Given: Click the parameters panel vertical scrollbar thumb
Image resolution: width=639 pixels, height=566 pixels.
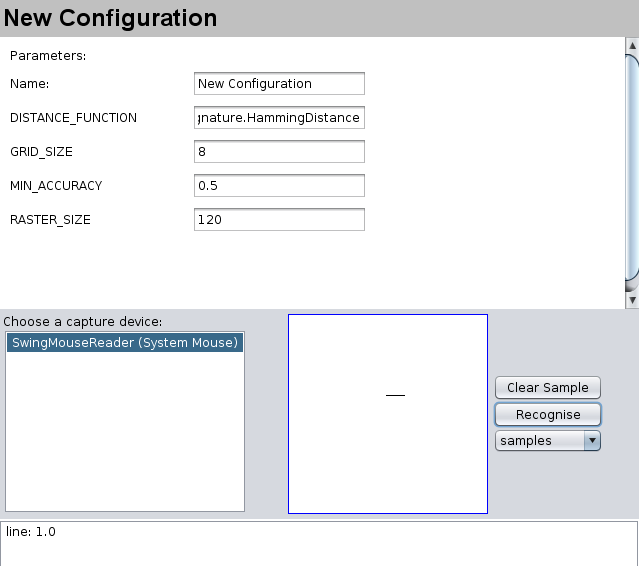Looking at the screenshot, I should (631, 170).
